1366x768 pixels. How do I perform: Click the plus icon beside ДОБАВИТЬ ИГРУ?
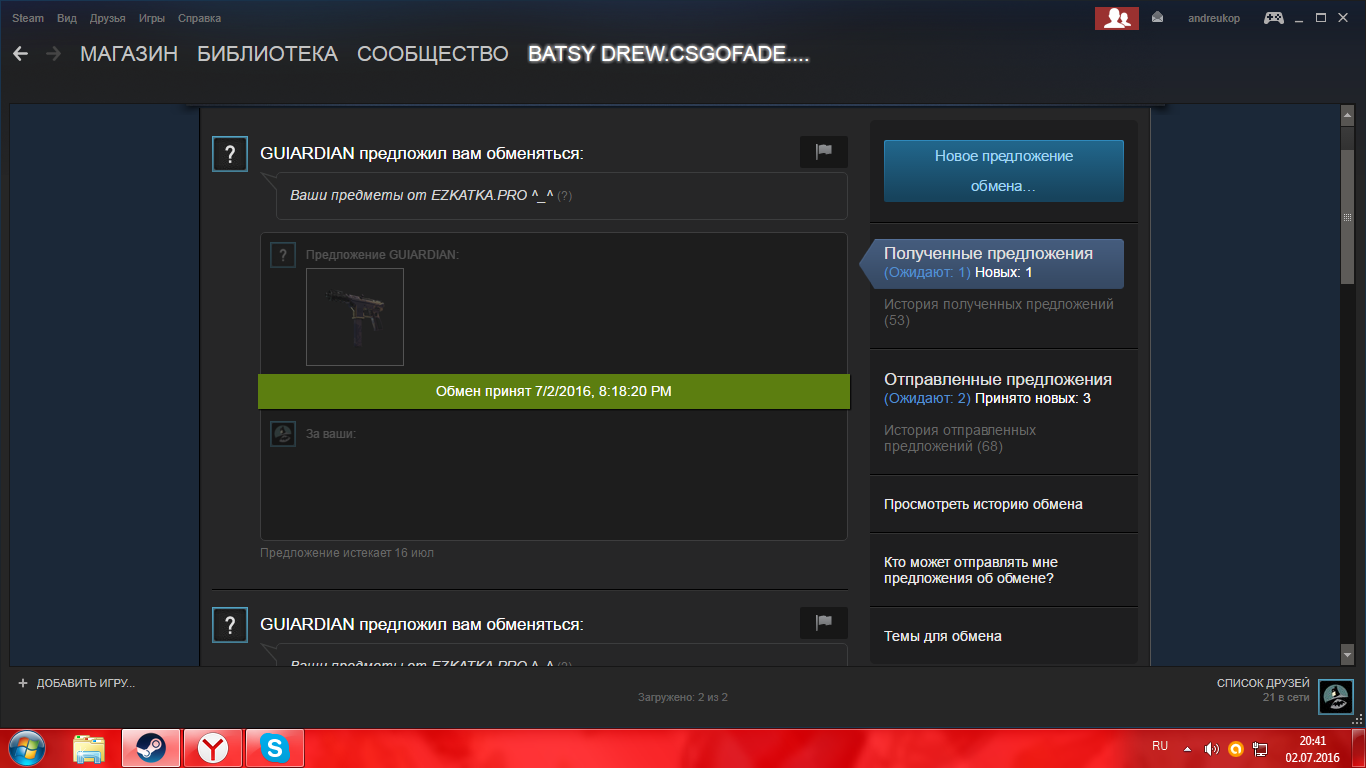coord(23,683)
